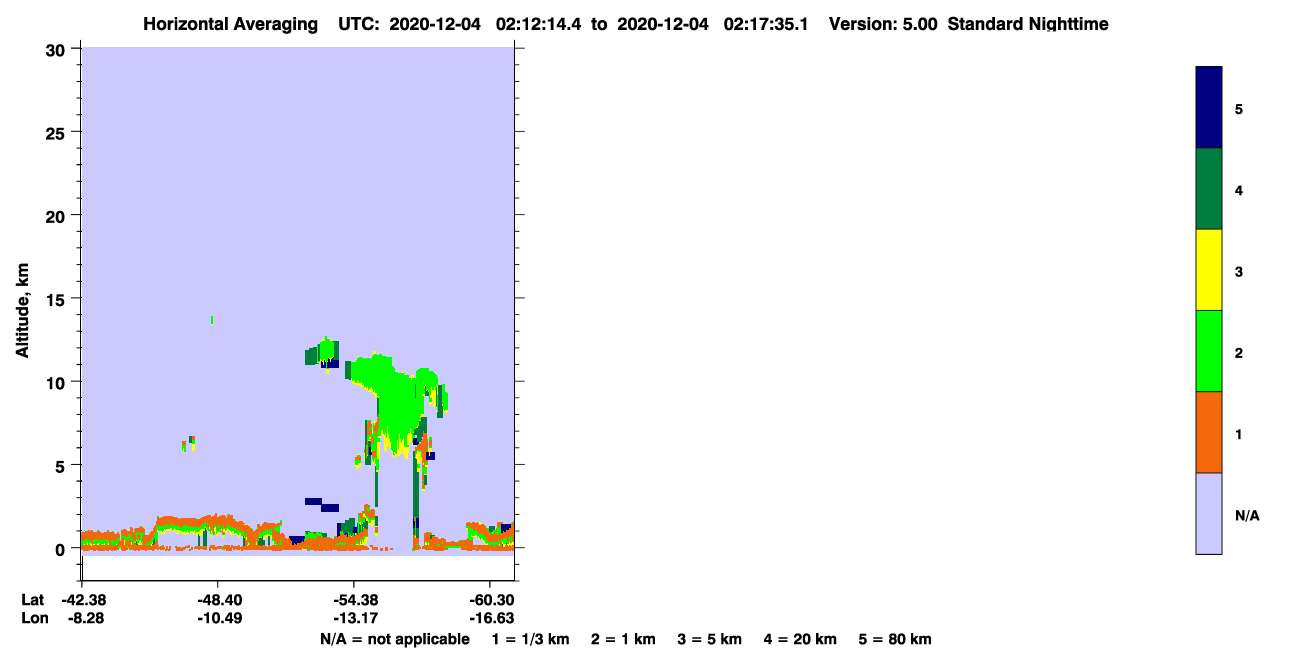Click the 'Lon' row label

pyautogui.click(x=34, y=619)
